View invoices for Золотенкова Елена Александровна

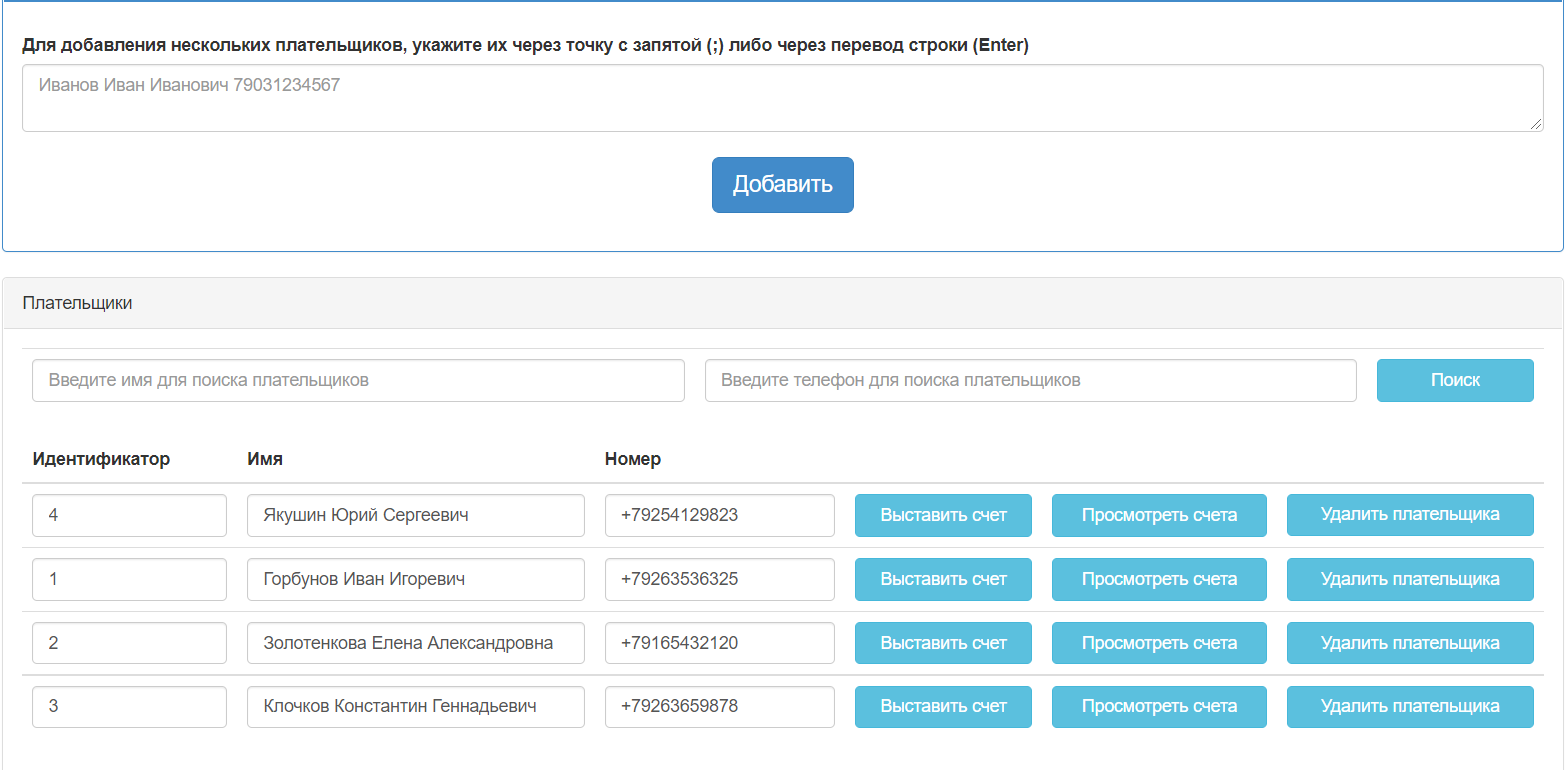coord(1159,643)
